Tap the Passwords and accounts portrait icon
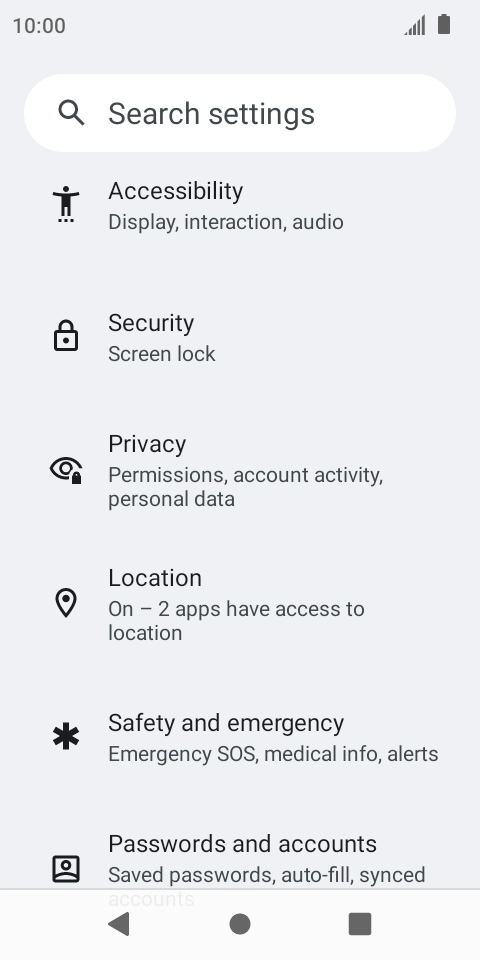The image size is (480, 960). pyautogui.click(x=66, y=869)
